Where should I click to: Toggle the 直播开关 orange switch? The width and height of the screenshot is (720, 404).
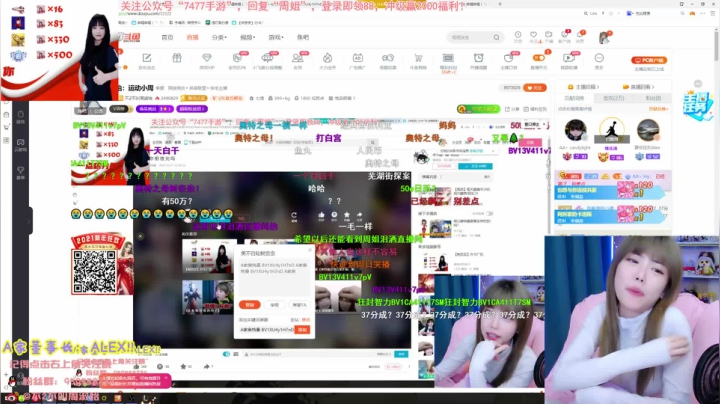(x=539, y=58)
